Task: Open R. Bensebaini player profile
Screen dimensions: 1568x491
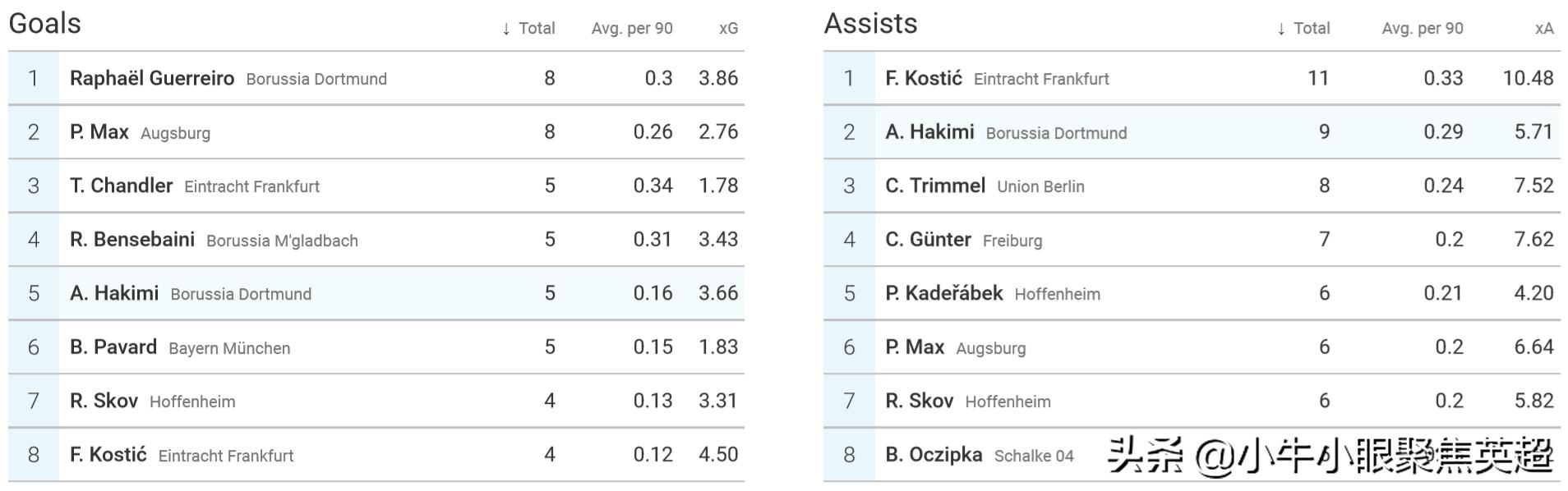Action: coord(132,239)
